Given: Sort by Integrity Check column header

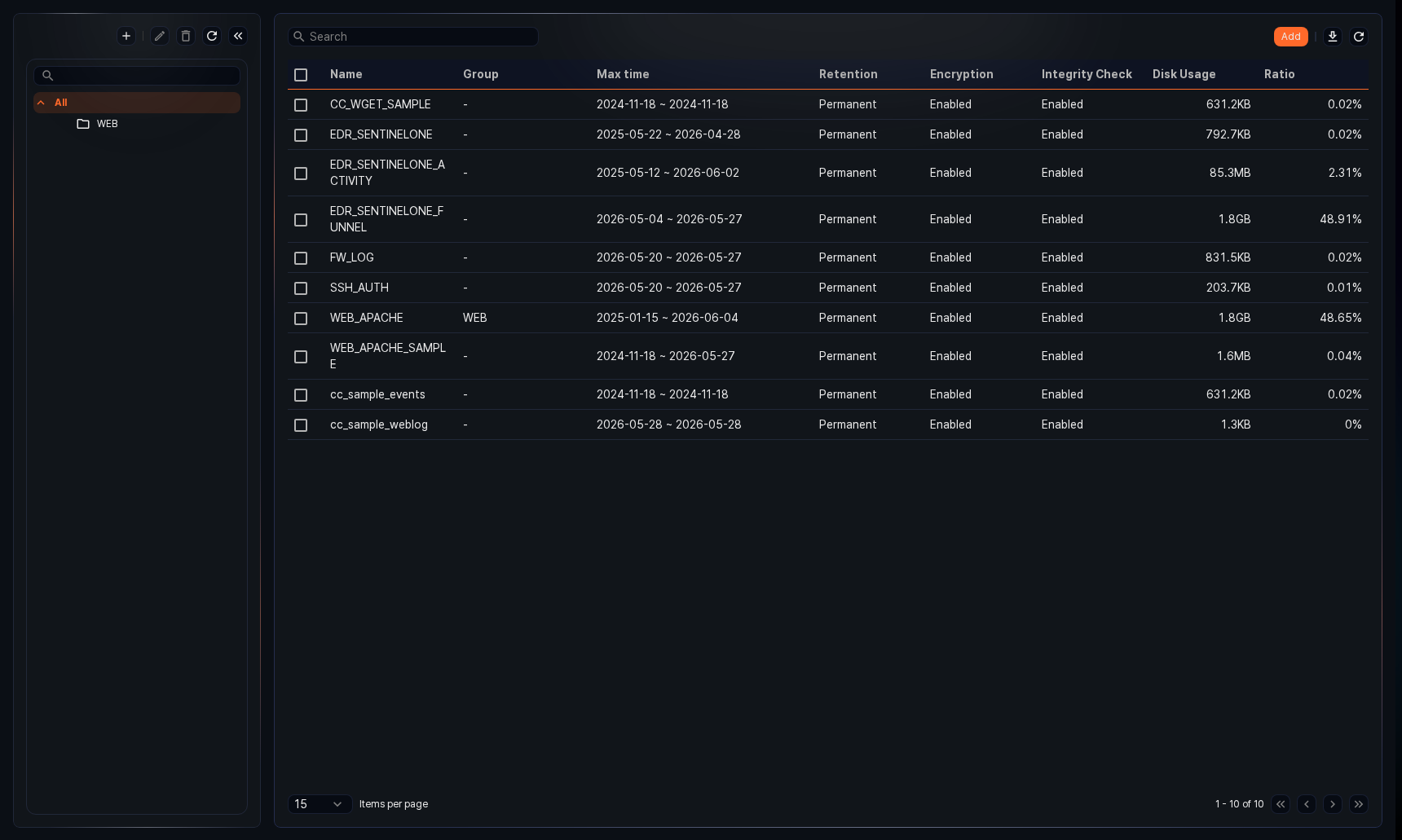Looking at the screenshot, I should [1087, 74].
